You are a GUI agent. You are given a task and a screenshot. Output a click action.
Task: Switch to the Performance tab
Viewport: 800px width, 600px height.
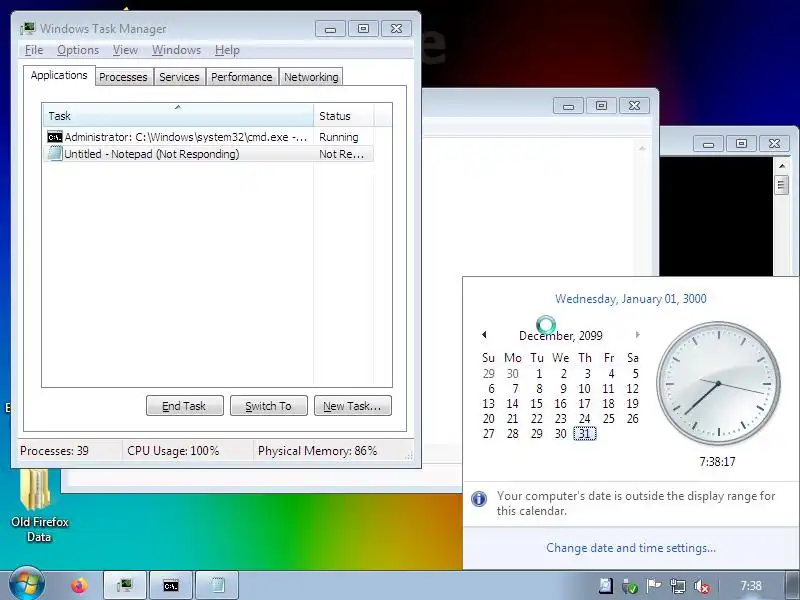pyautogui.click(x=241, y=77)
